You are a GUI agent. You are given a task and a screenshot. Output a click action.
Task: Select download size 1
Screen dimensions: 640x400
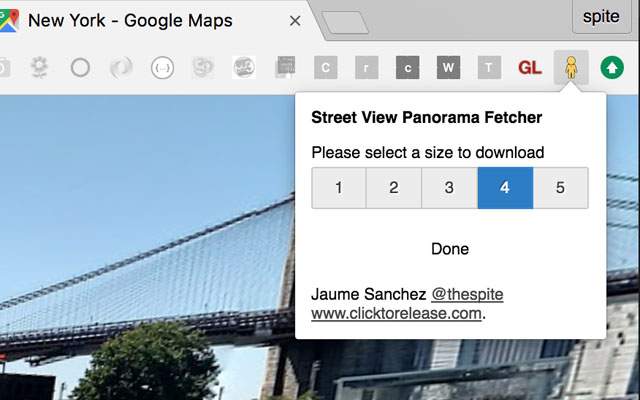pos(339,188)
